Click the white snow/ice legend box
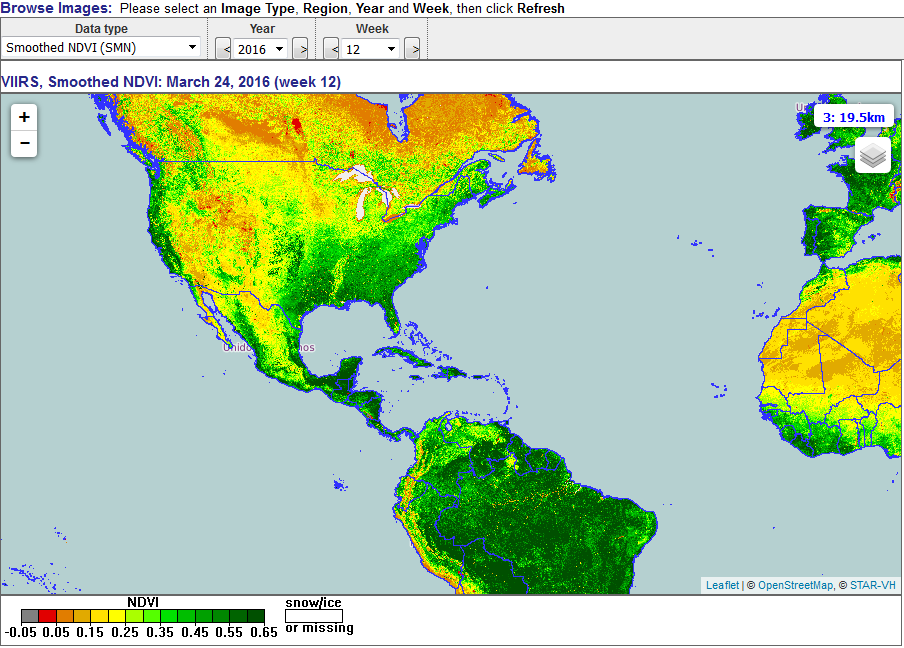 point(313,616)
